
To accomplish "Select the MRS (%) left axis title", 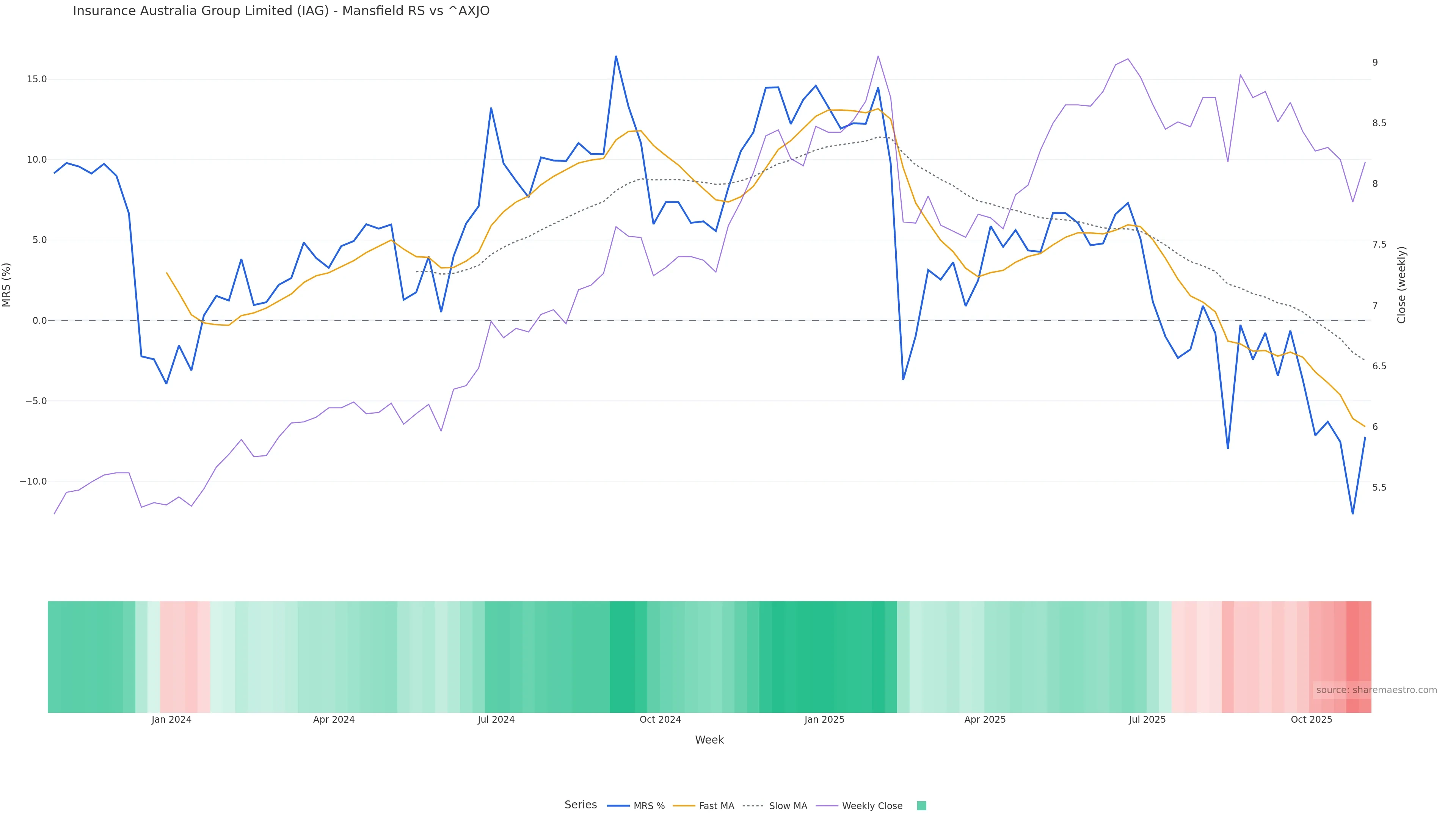I will click(7, 285).
